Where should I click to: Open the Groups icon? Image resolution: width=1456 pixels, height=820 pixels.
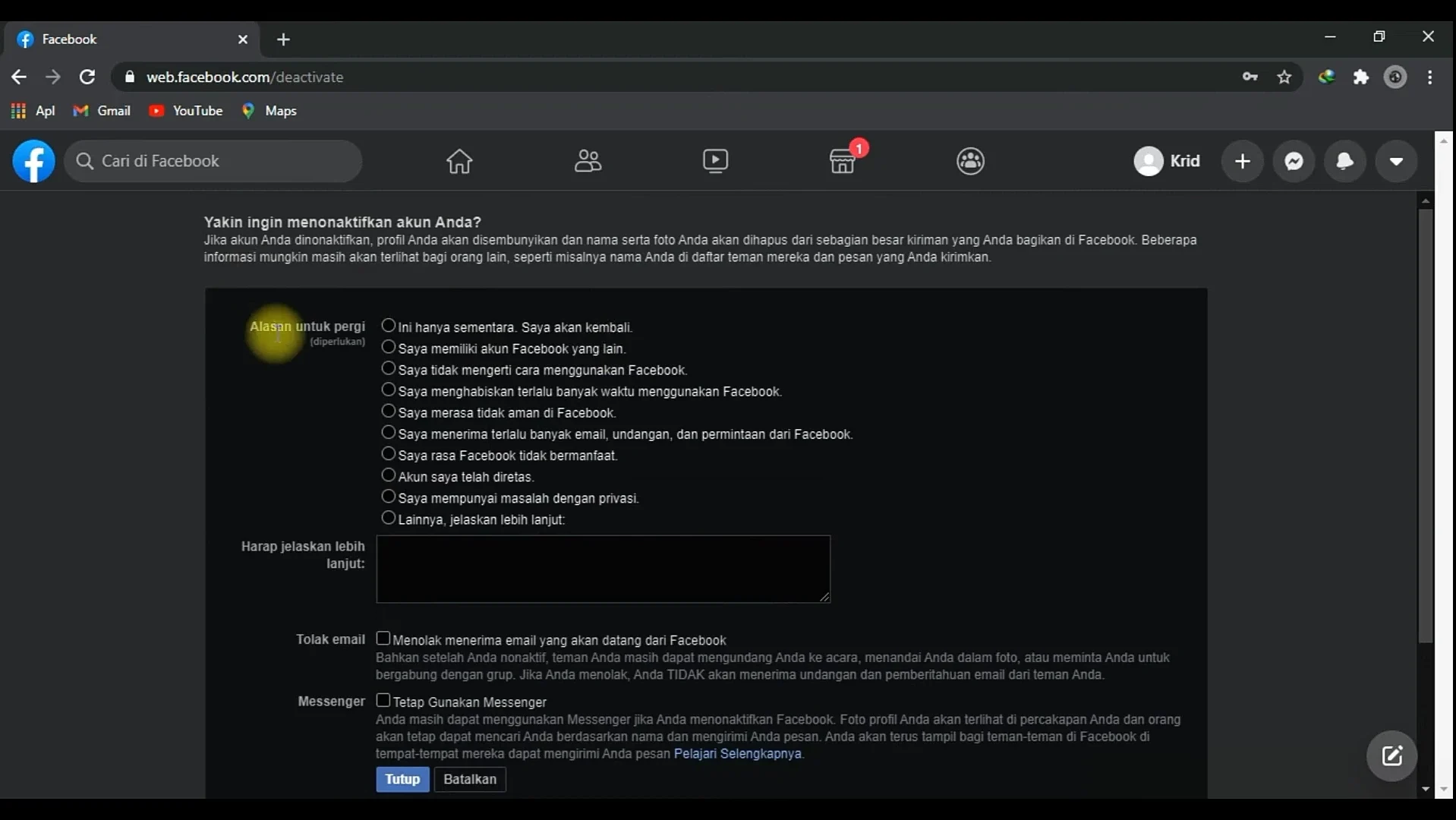click(970, 161)
